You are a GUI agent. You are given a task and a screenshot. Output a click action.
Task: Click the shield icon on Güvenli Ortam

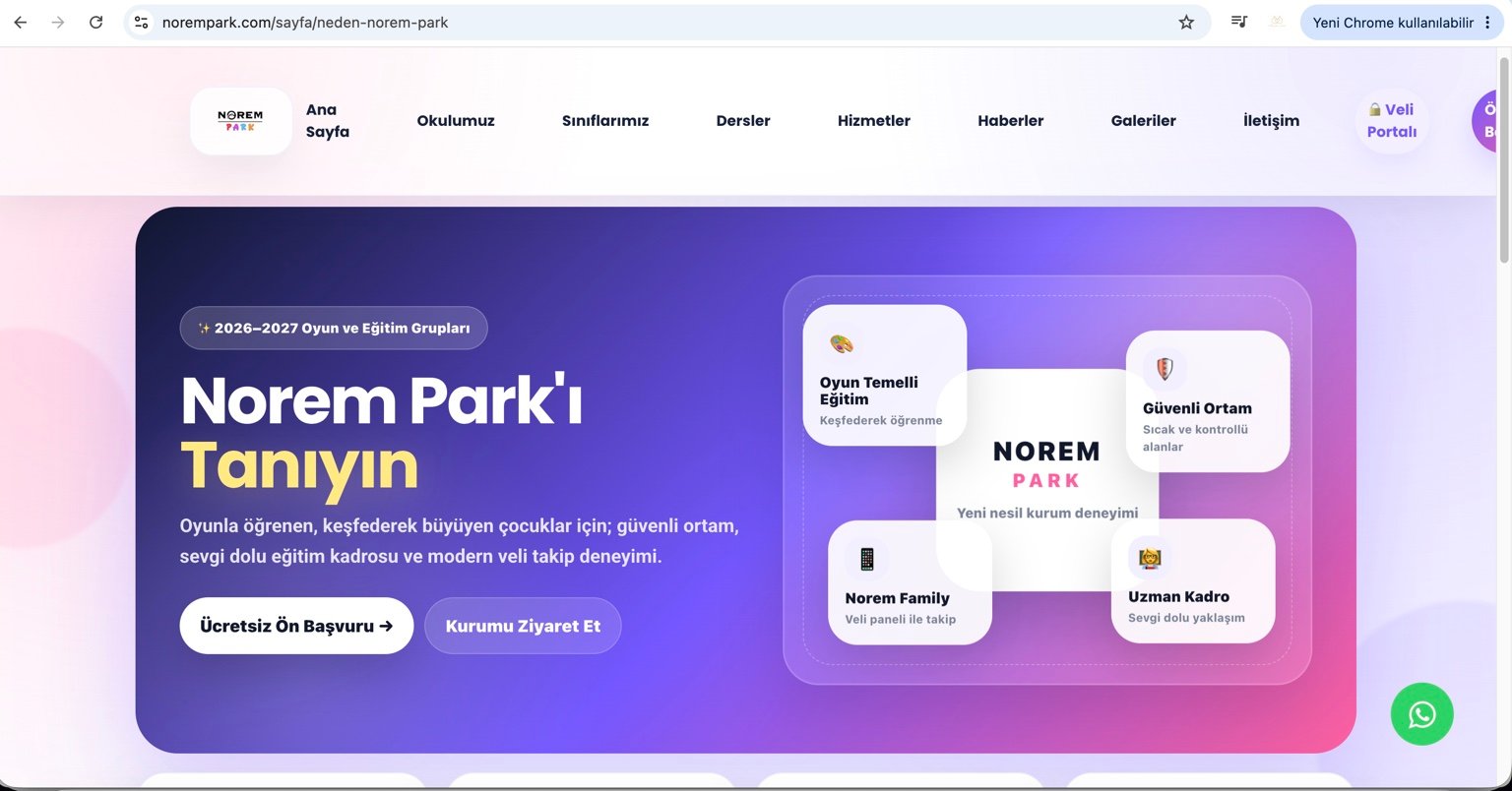[1165, 369]
